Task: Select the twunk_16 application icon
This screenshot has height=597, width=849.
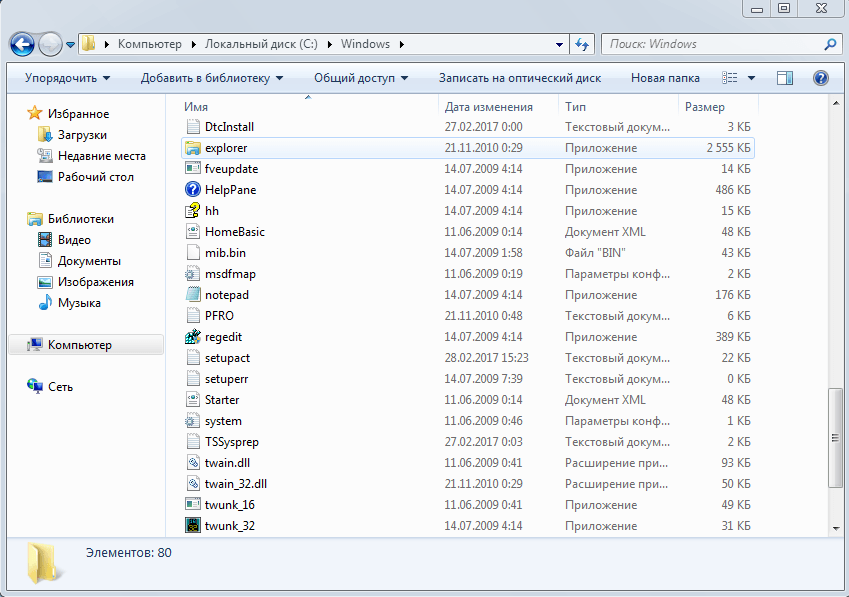Action: (193, 504)
